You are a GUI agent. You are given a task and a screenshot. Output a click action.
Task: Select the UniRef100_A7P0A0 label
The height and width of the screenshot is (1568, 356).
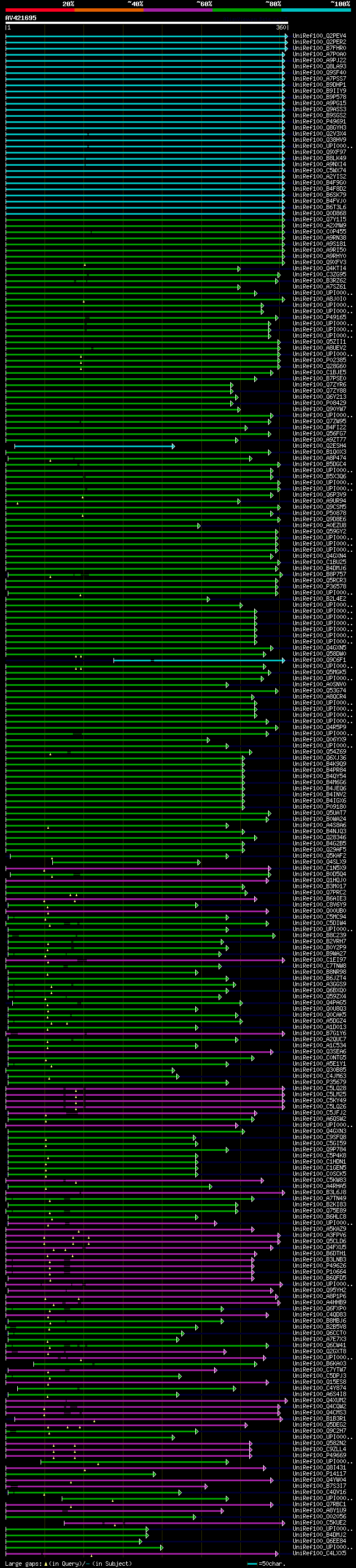click(x=319, y=54)
